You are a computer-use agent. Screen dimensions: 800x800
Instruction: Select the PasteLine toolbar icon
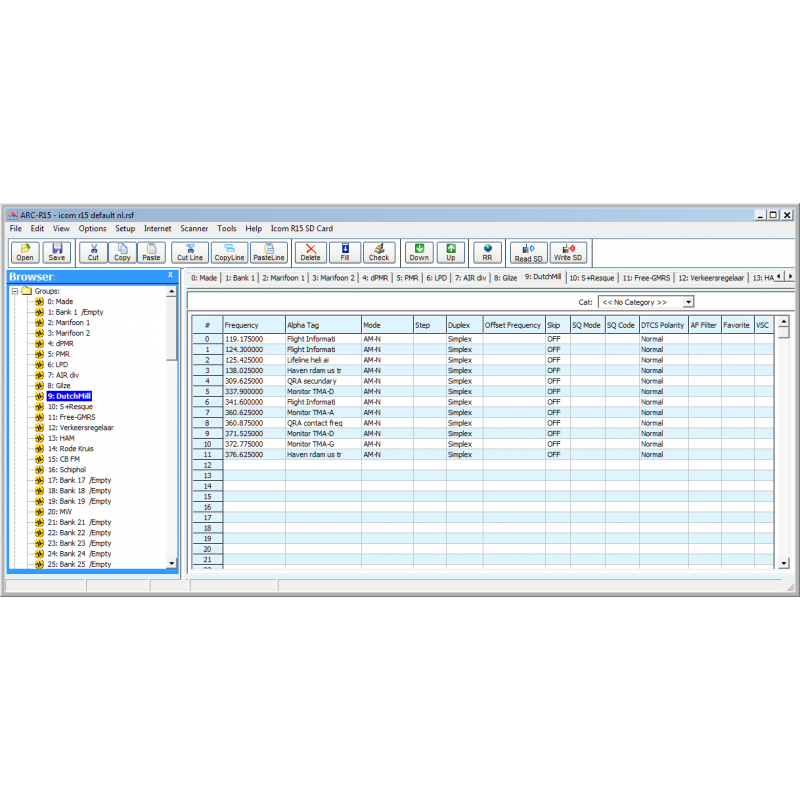point(268,252)
